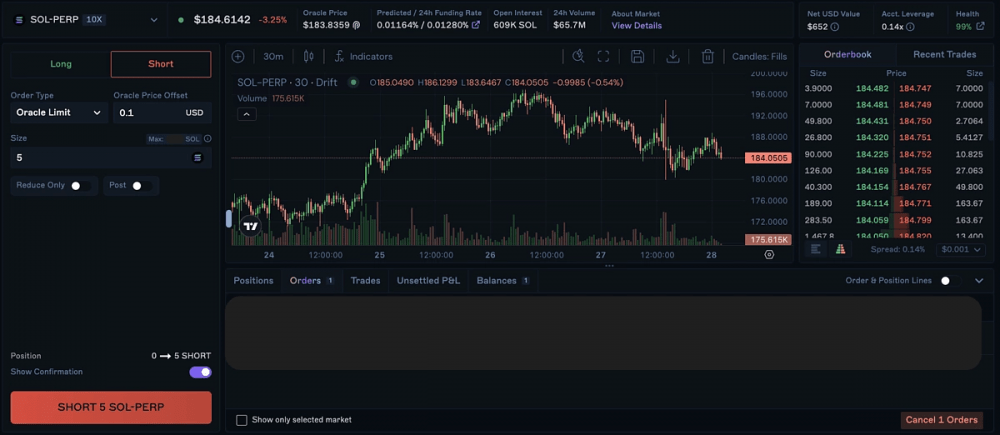Click the ask price 184.747 in orderbook
The height and width of the screenshot is (435, 1000).
click(915, 88)
